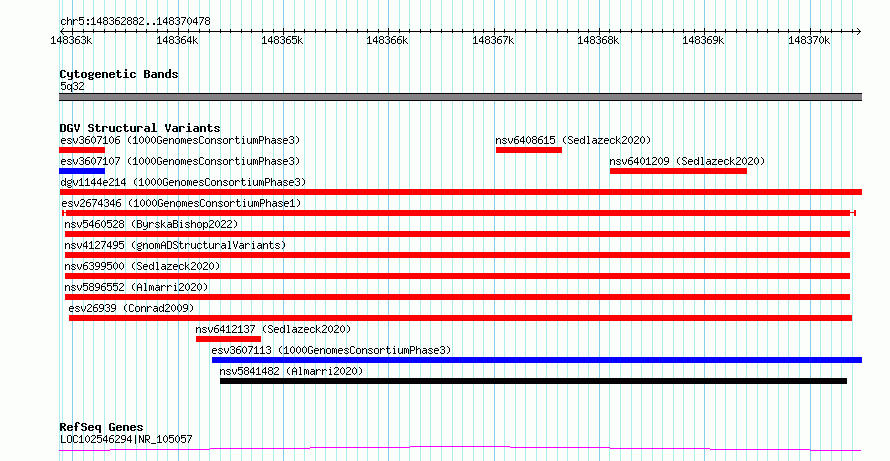The height and width of the screenshot is (461, 890).
Task: Select the nsv6399500 Sedlazeck2020 bar
Action: (x=457, y=276)
